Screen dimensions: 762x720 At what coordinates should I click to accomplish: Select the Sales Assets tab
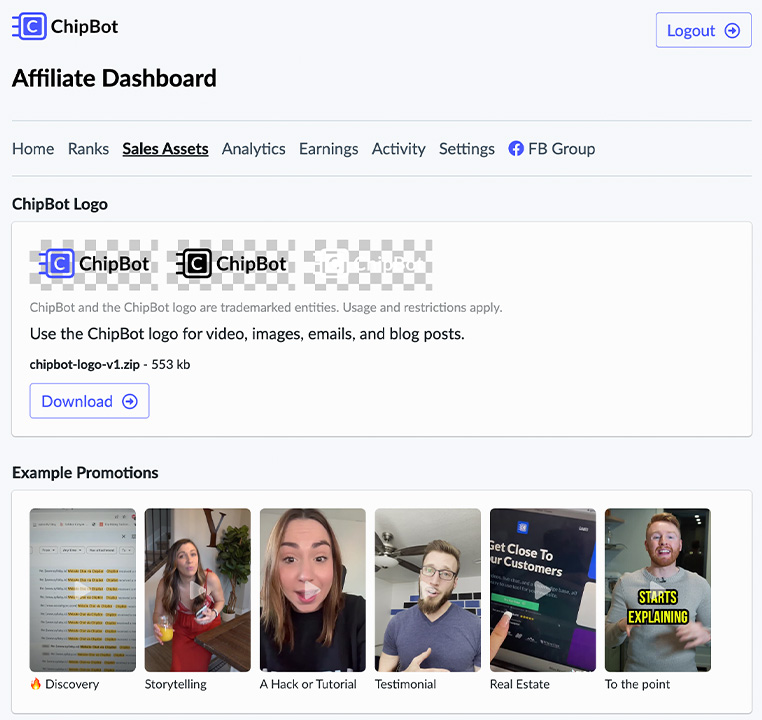165,149
